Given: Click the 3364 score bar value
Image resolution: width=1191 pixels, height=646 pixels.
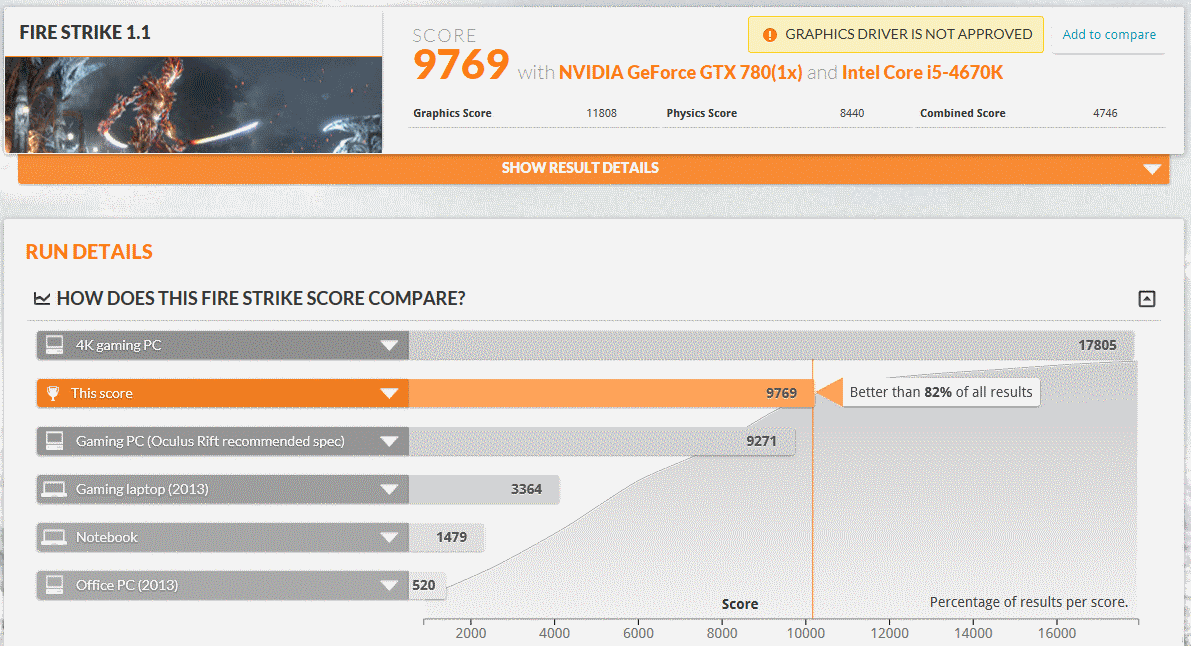Looking at the screenshot, I should point(526,489).
